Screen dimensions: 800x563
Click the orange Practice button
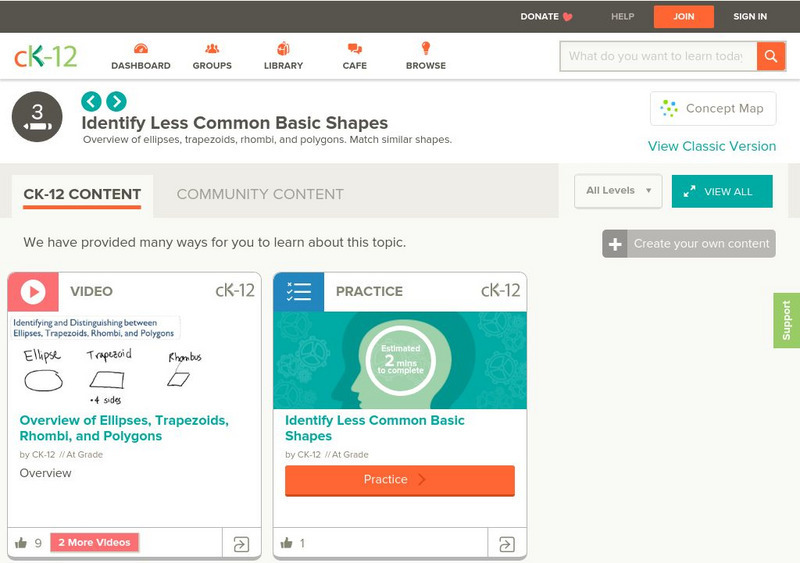399,480
